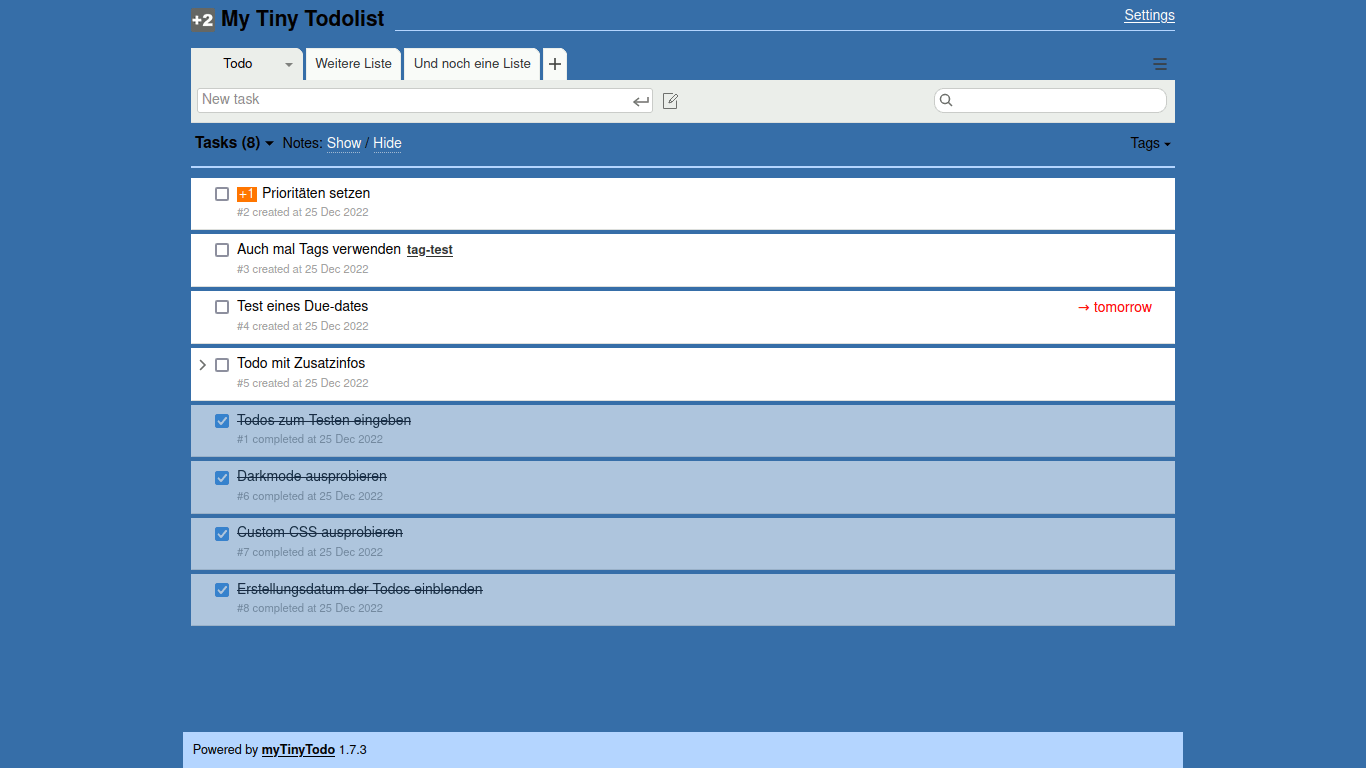Mark Test eines Due-dates as completed
The width and height of the screenshot is (1366, 768).
[222, 307]
